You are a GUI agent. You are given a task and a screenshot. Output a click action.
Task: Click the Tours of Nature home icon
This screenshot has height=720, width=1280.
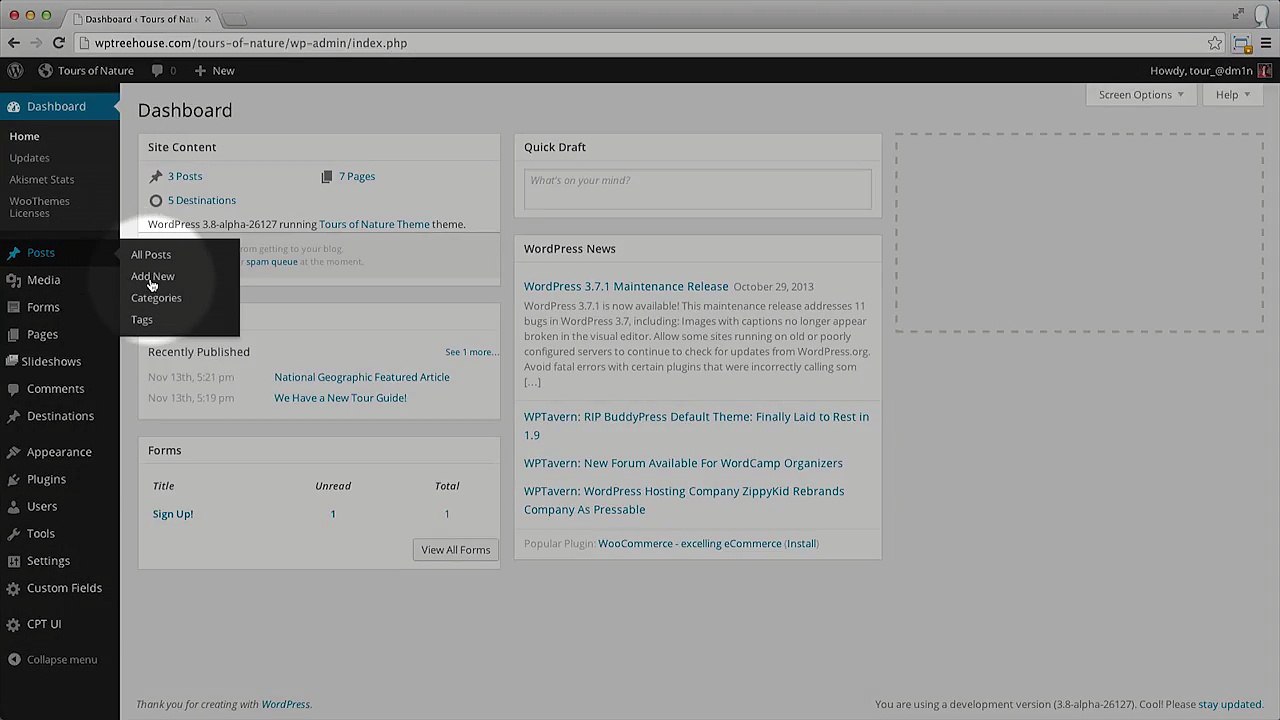45,71
